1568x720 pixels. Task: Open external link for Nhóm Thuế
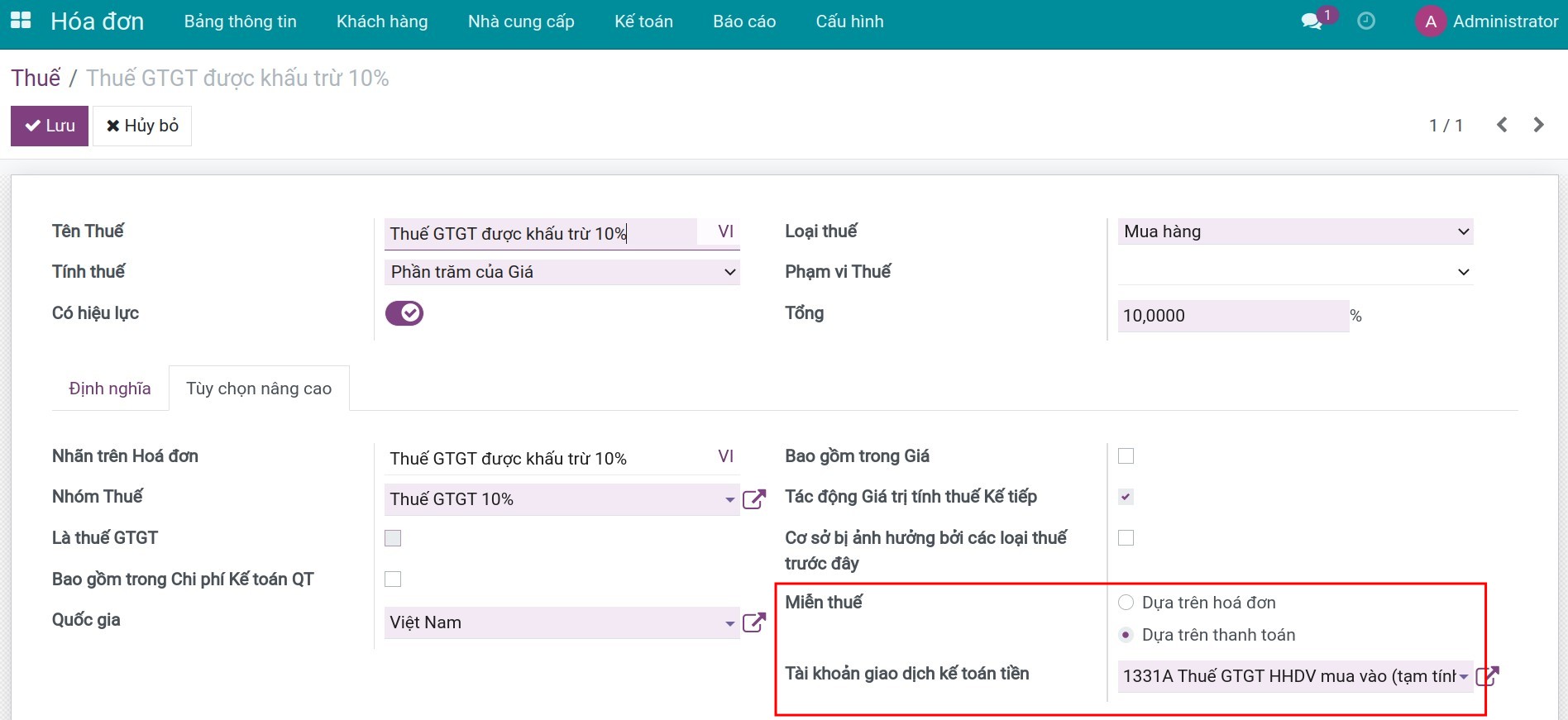pyautogui.click(x=753, y=499)
